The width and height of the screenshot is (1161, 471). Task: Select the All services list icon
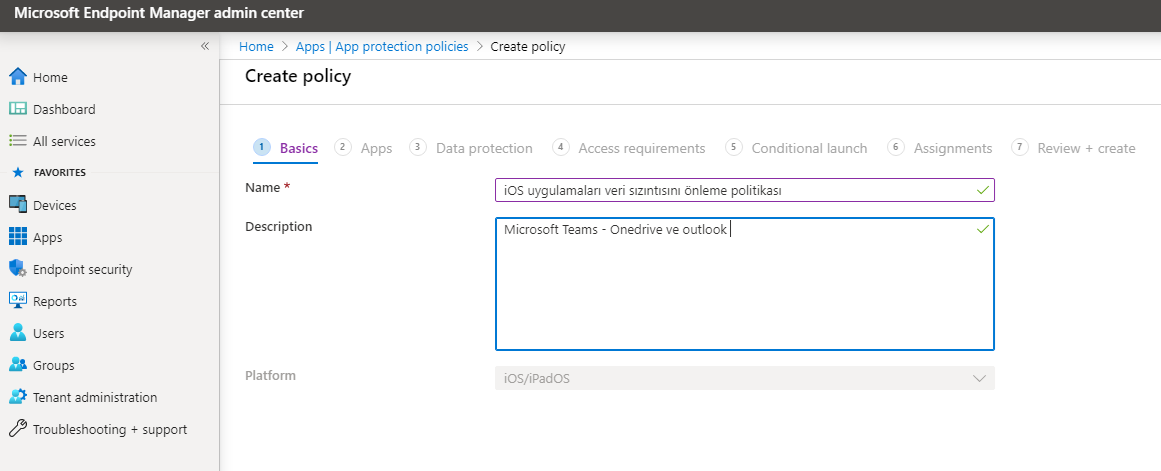pos(18,141)
